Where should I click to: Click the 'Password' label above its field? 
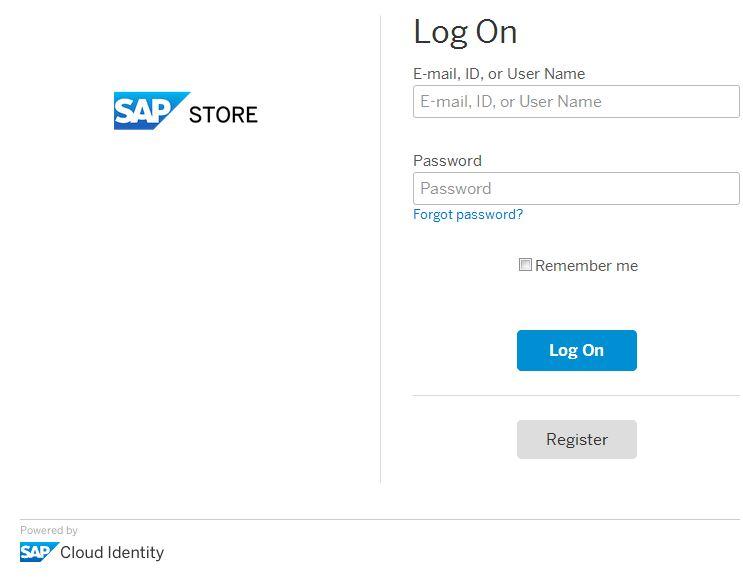[447, 161]
